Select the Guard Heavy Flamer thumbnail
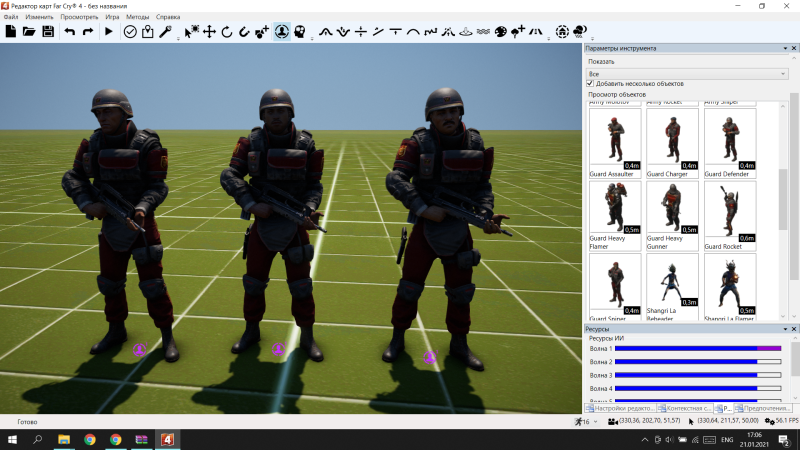The width and height of the screenshot is (800, 450). (615, 216)
